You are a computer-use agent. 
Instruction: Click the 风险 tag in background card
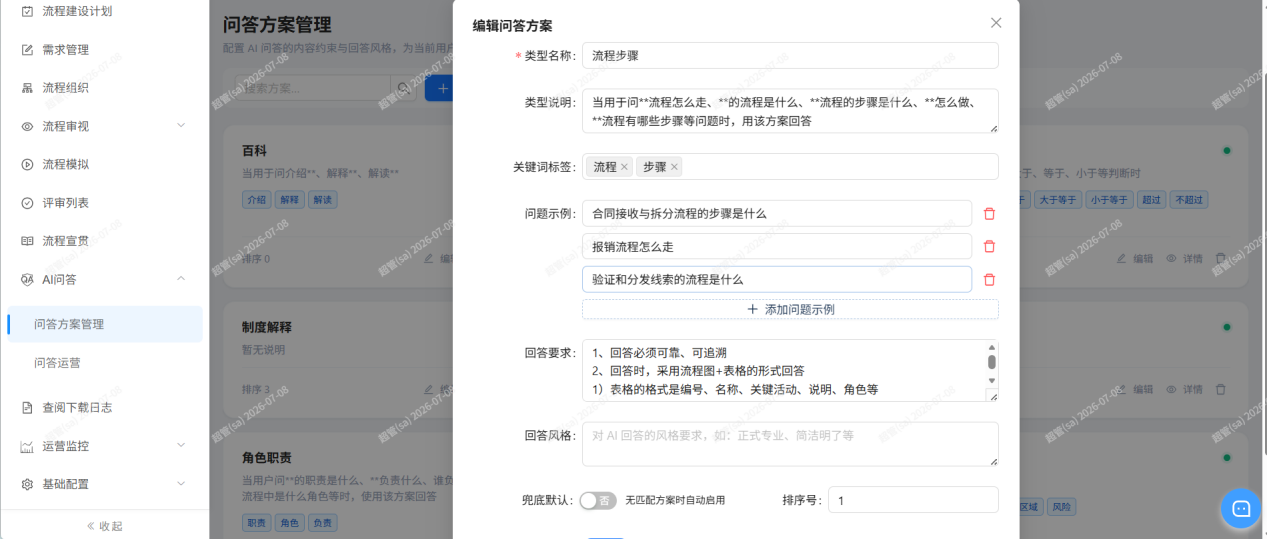pyautogui.click(x=1061, y=507)
